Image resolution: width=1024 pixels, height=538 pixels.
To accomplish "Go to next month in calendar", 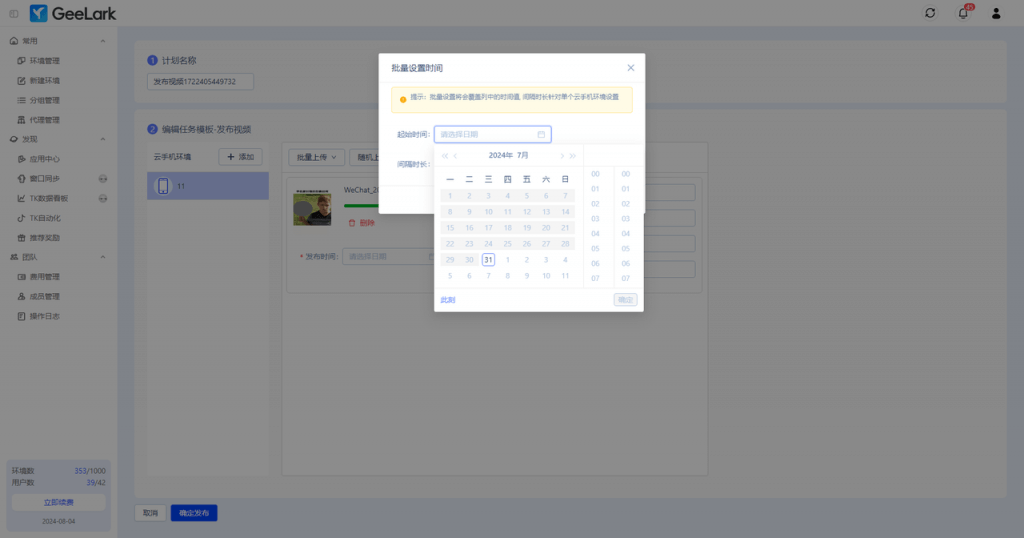I will coord(562,156).
